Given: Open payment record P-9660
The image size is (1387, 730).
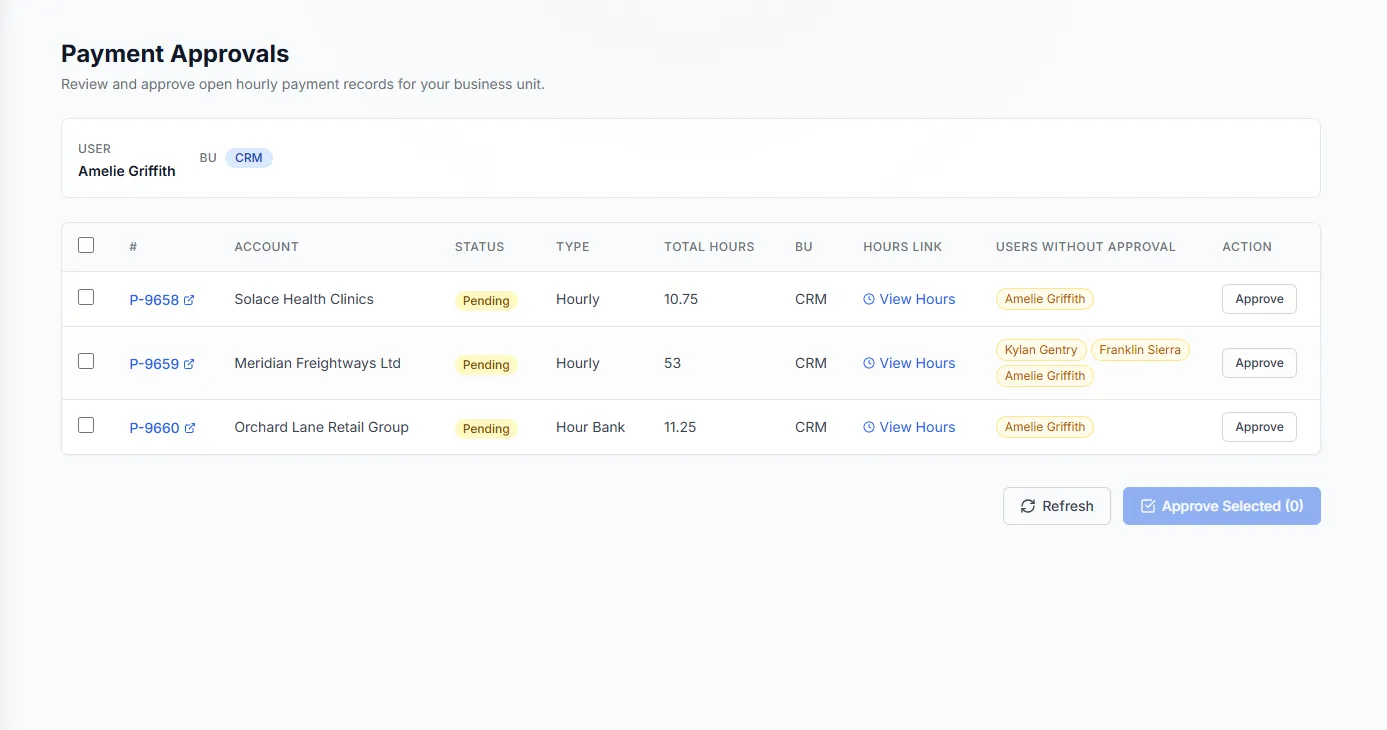Looking at the screenshot, I should [x=154, y=428].
